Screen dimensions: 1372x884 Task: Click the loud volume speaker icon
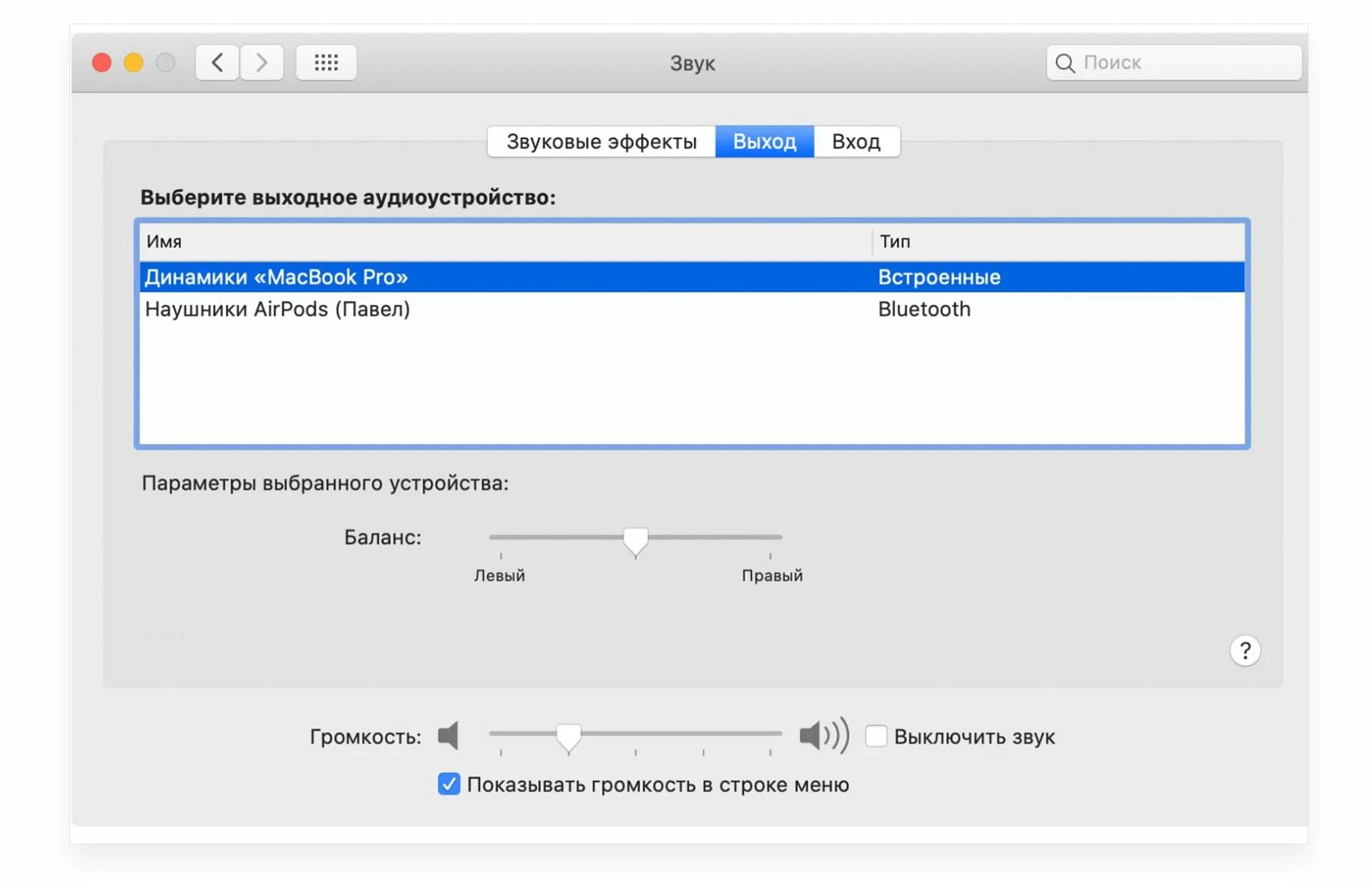[824, 735]
